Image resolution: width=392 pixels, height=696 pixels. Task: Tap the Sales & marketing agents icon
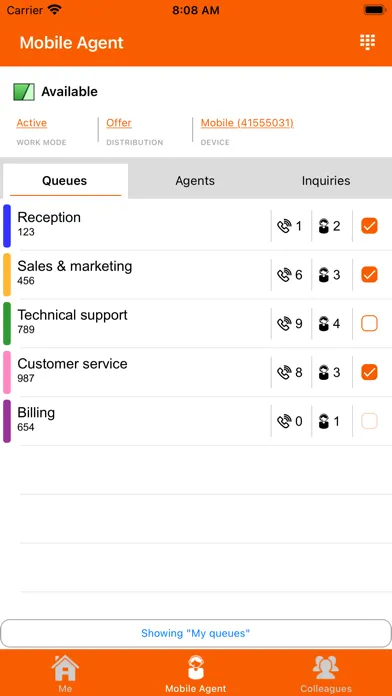click(x=324, y=275)
